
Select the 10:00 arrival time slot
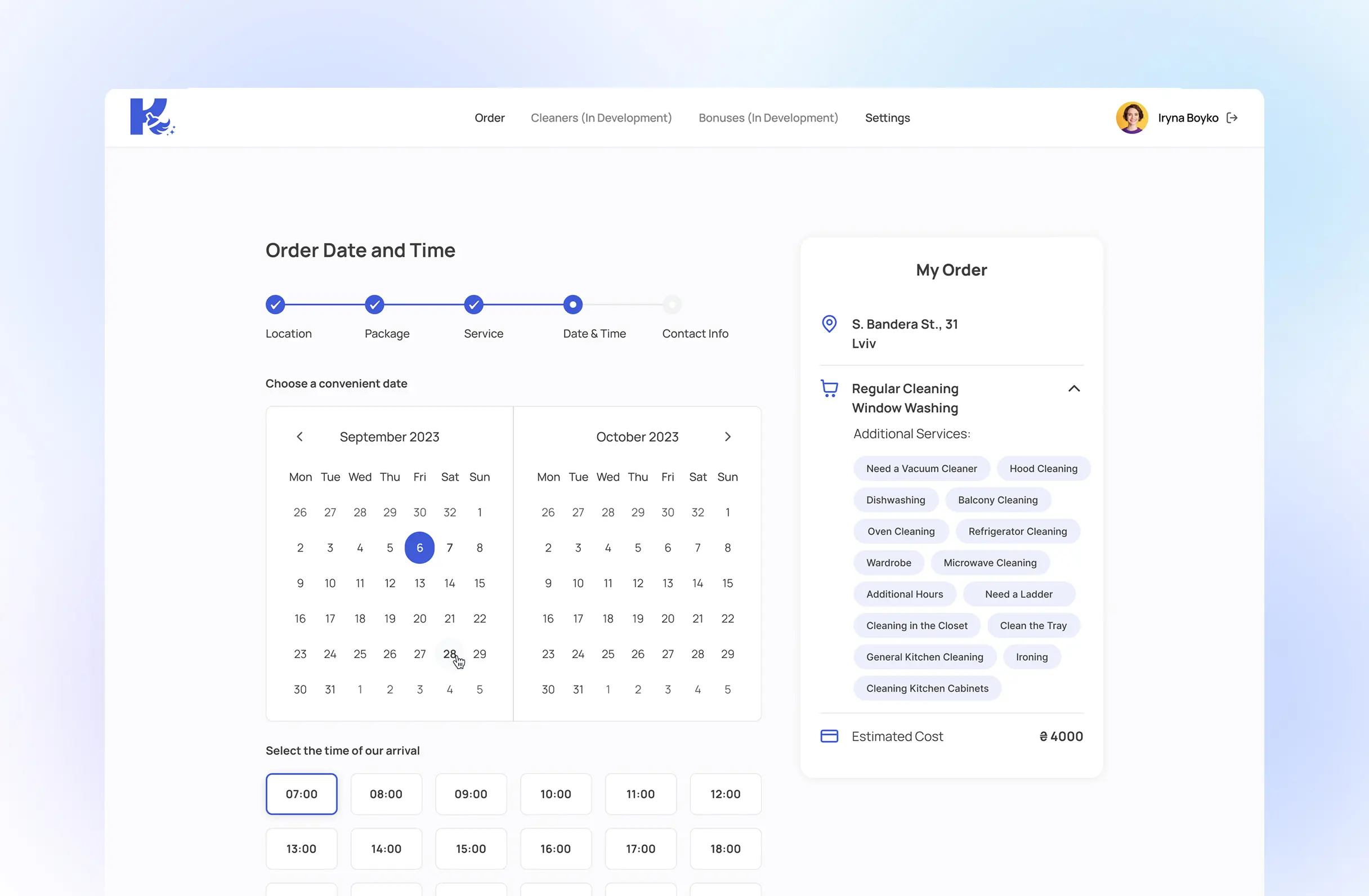pyautogui.click(x=556, y=794)
